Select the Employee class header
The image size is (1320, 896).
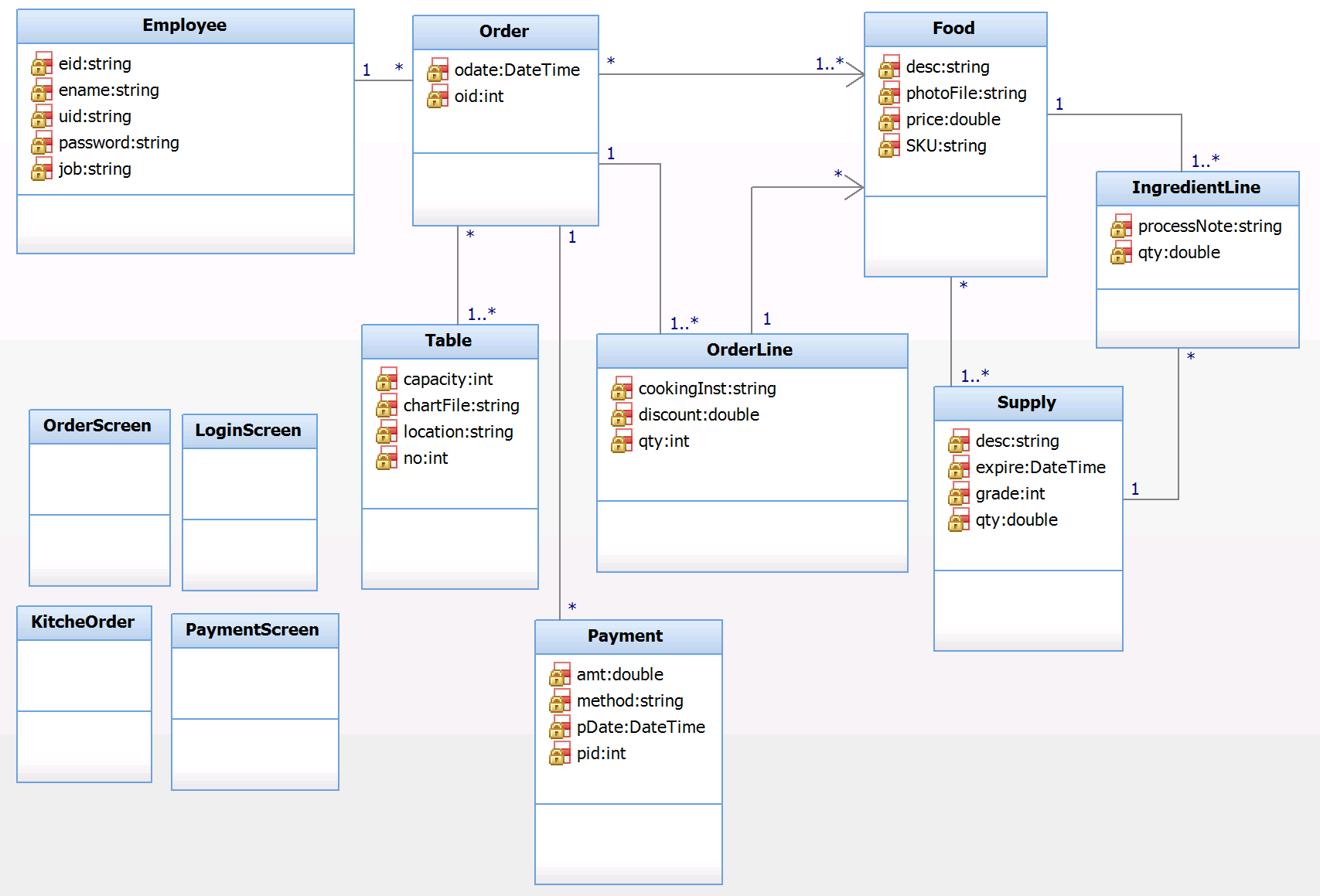[185, 26]
